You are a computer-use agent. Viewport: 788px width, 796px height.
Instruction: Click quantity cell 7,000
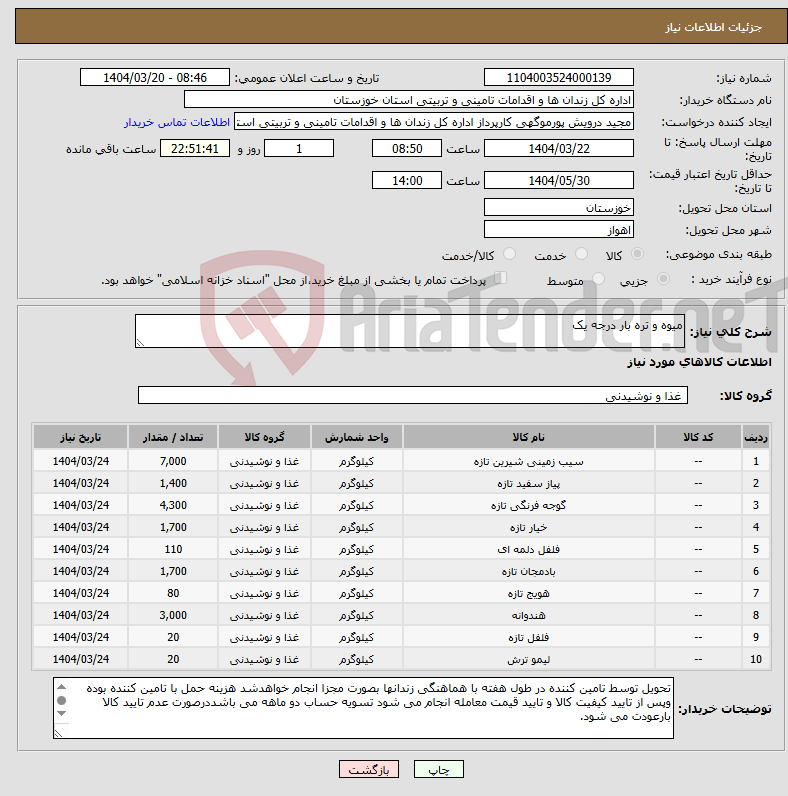[173, 461]
